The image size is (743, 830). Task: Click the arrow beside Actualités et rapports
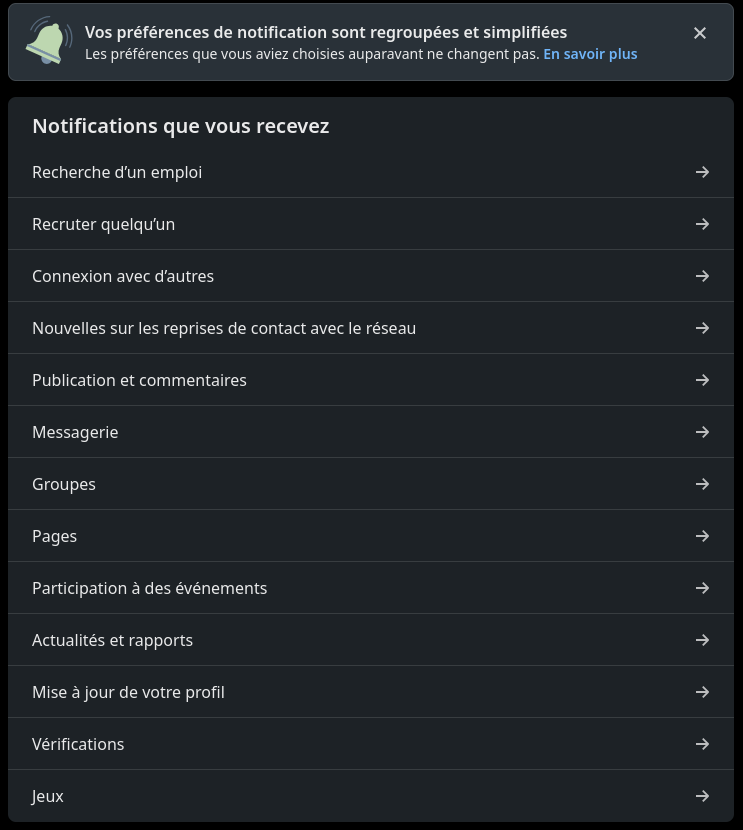tap(703, 640)
